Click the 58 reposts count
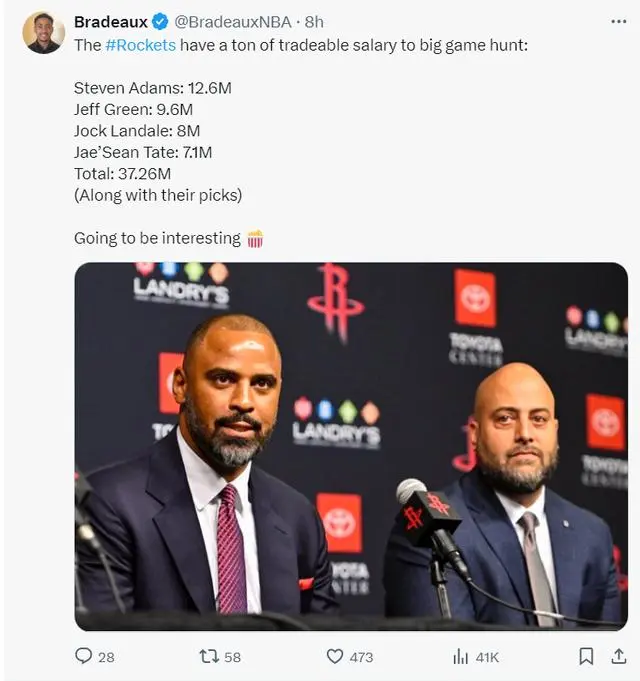This screenshot has height=681, width=640. (x=232, y=657)
